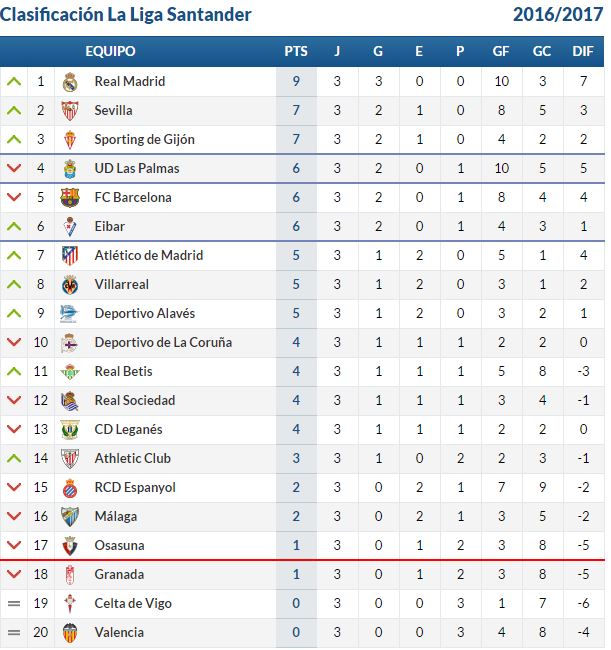The image size is (611, 650).
Task: Click the GF column header
Action: tap(501, 51)
